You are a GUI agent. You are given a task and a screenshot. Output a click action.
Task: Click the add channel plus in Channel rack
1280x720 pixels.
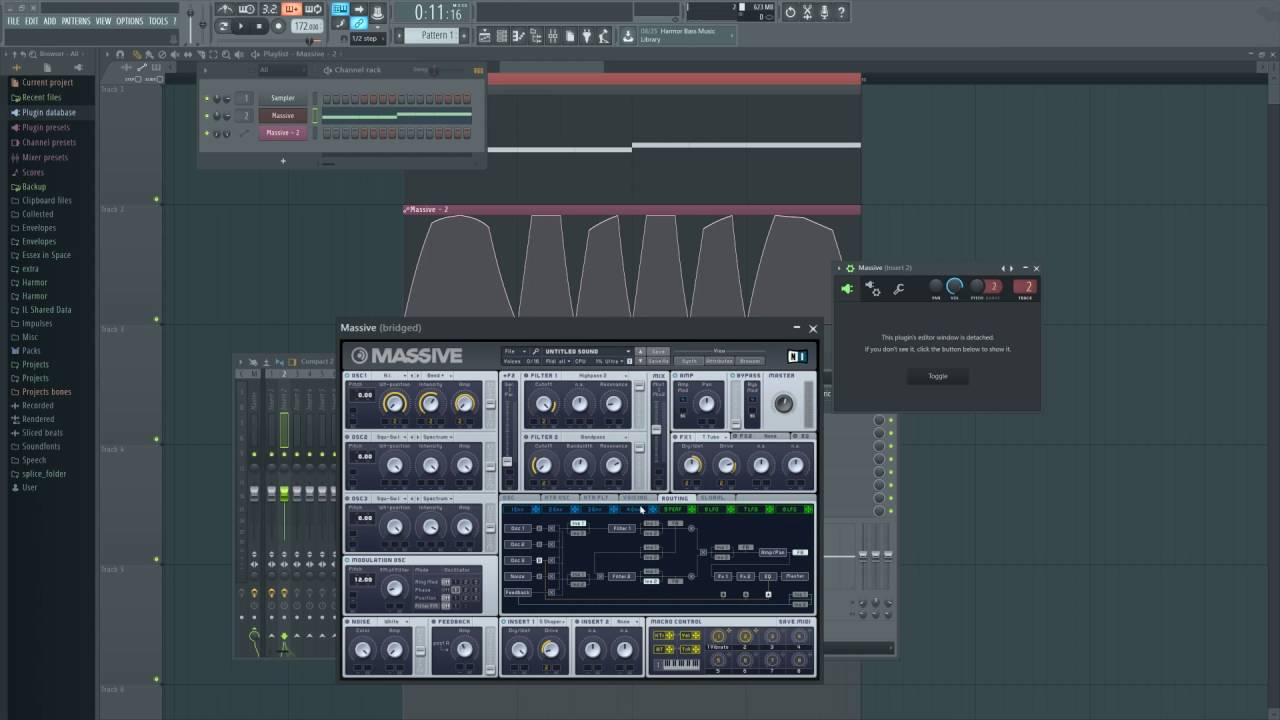[x=283, y=161]
